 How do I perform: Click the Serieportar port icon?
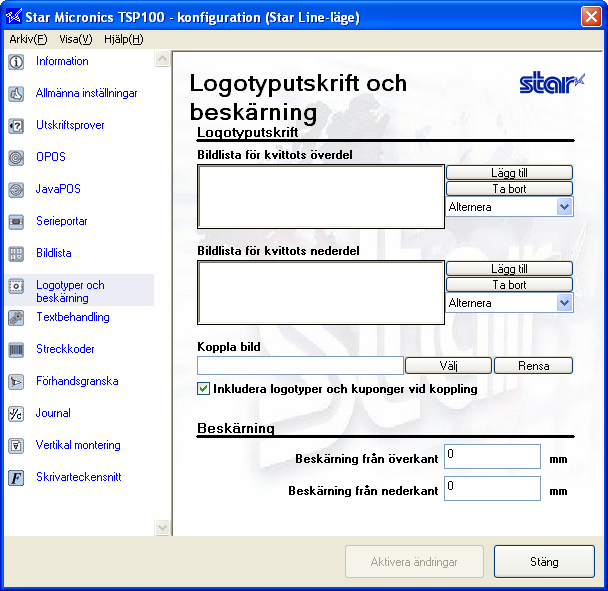point(16,221)
